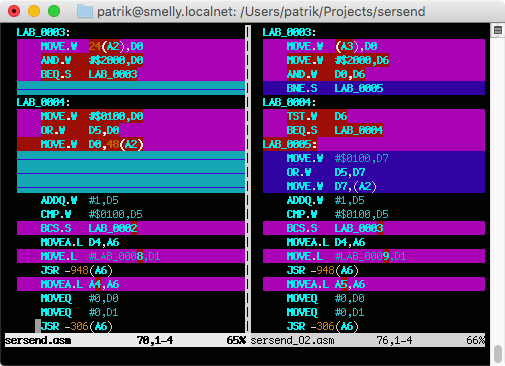The image size is (505, 366).
Task: Click the vertical divider between vimdiff panes
Action: 248,179
